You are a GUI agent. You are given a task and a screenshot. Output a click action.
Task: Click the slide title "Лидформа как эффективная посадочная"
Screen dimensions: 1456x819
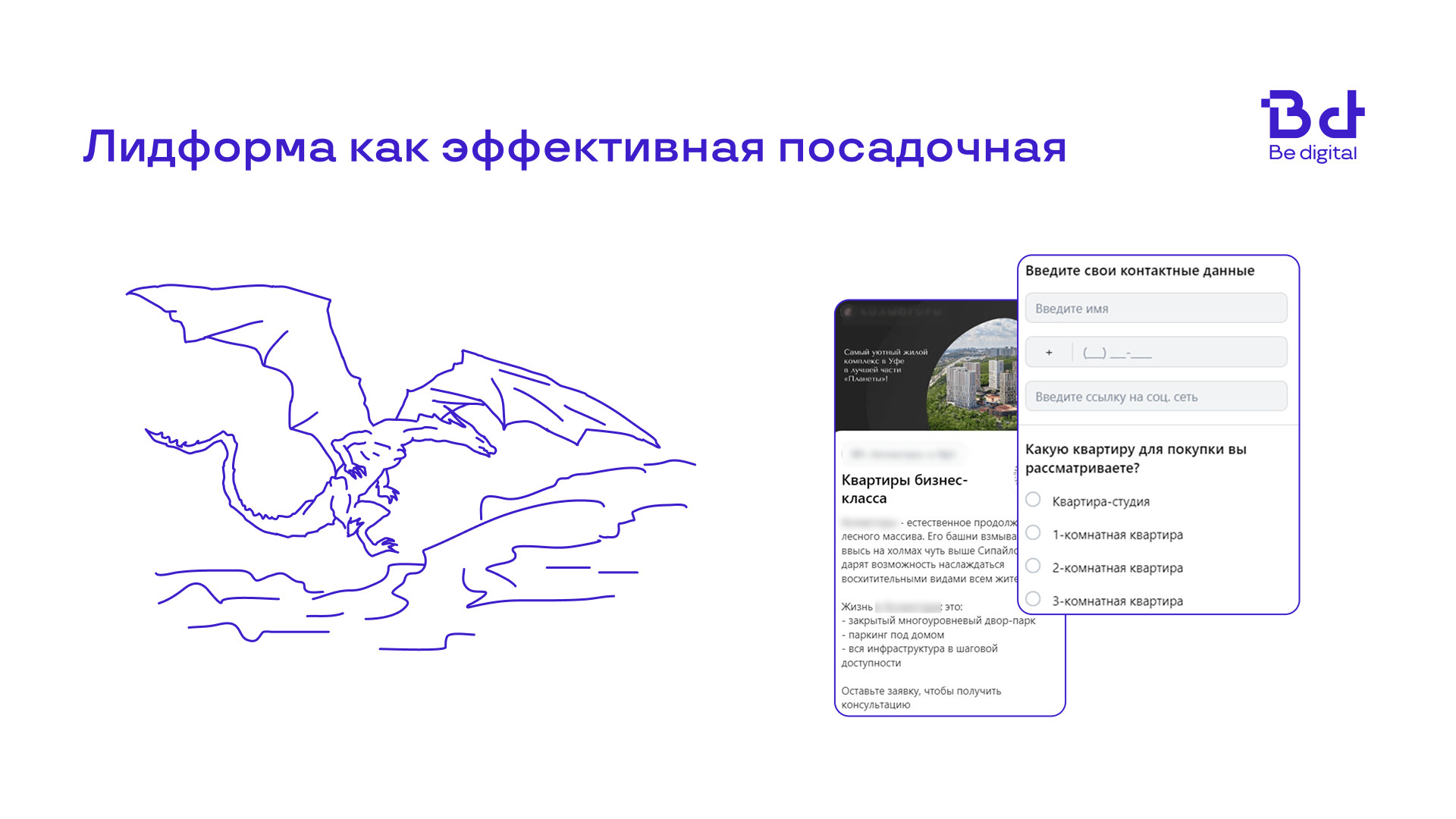coord(574,147)
